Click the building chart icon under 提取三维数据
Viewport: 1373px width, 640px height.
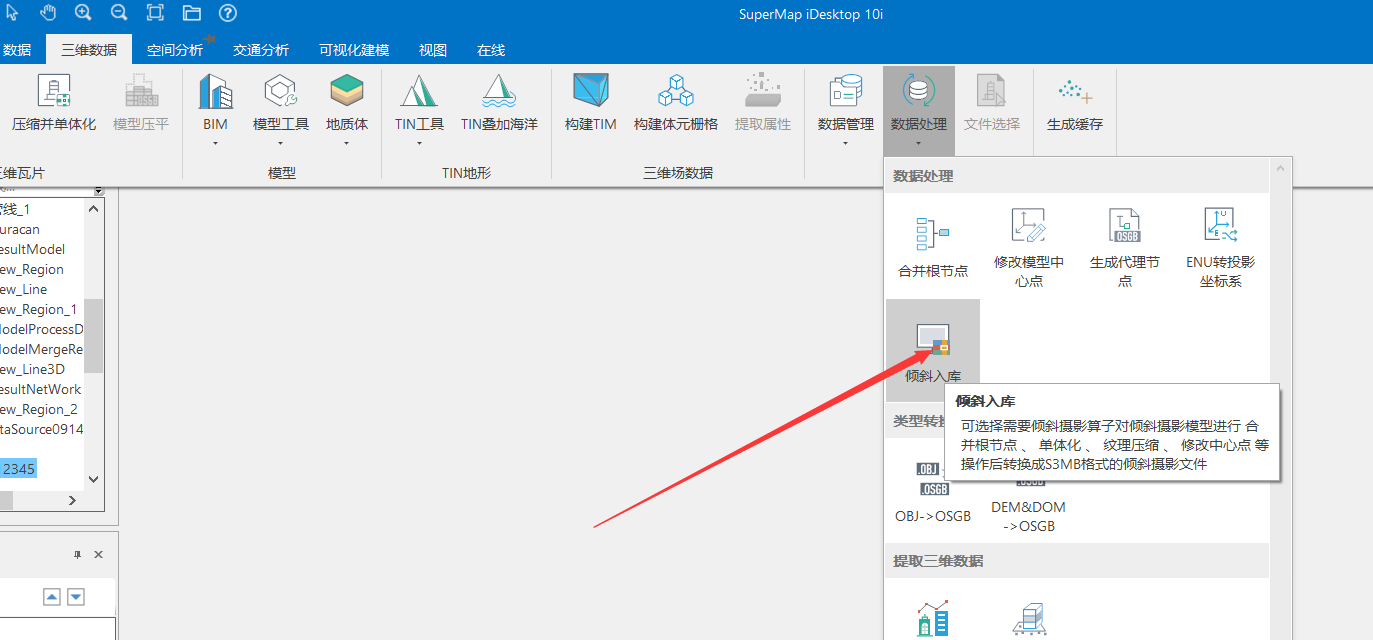pyautogui.click(x=933, y=620)
